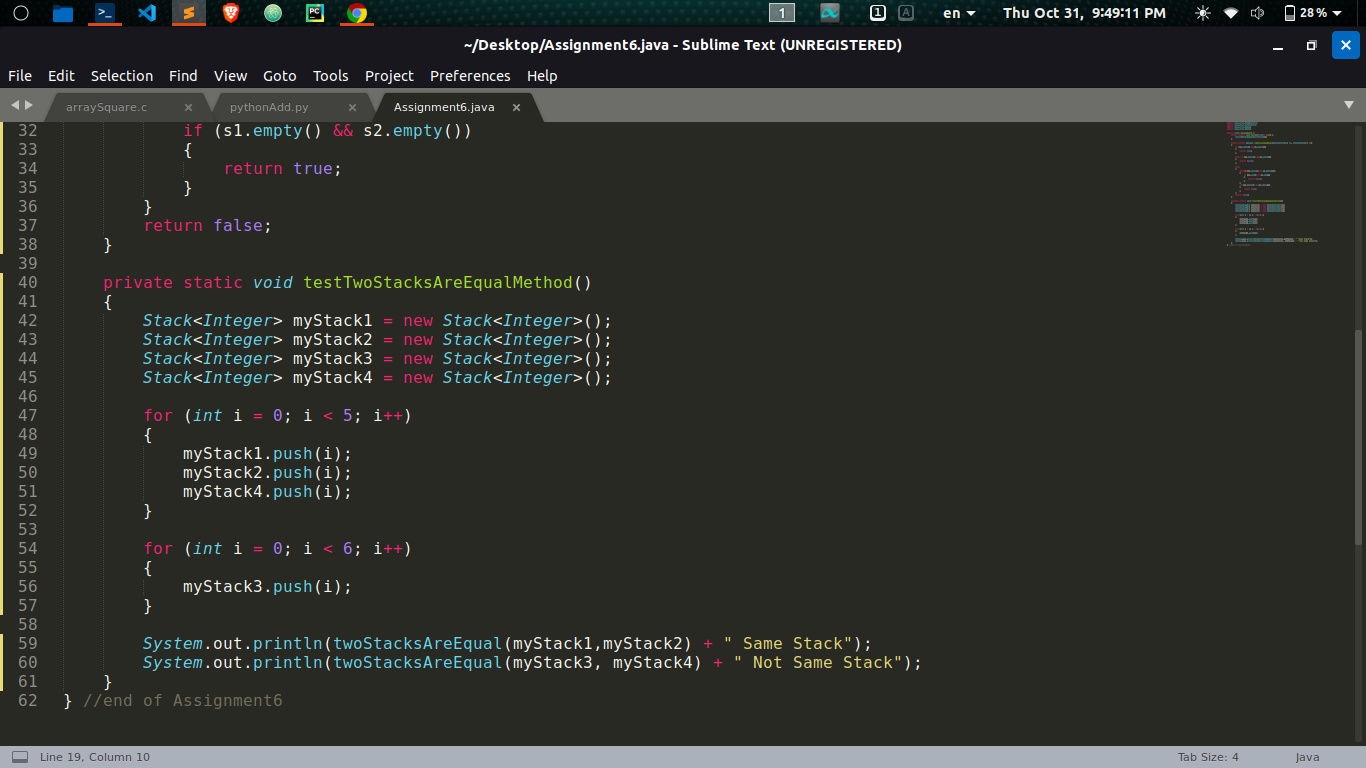Toggle the side bar icon in status bar
This screenshot has height=768, width=1366.
(x=20, y=757)
